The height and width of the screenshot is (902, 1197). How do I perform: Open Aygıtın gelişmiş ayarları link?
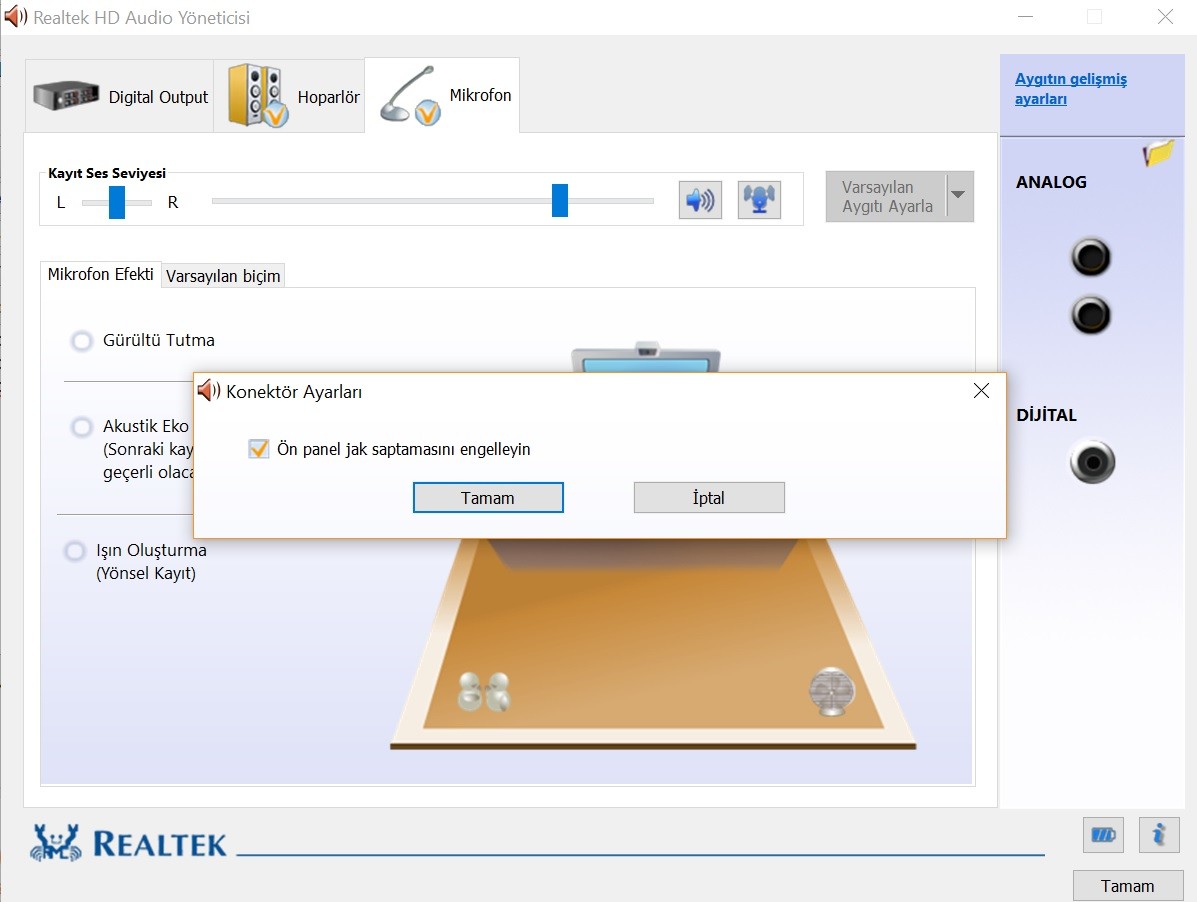[1070, 89]
